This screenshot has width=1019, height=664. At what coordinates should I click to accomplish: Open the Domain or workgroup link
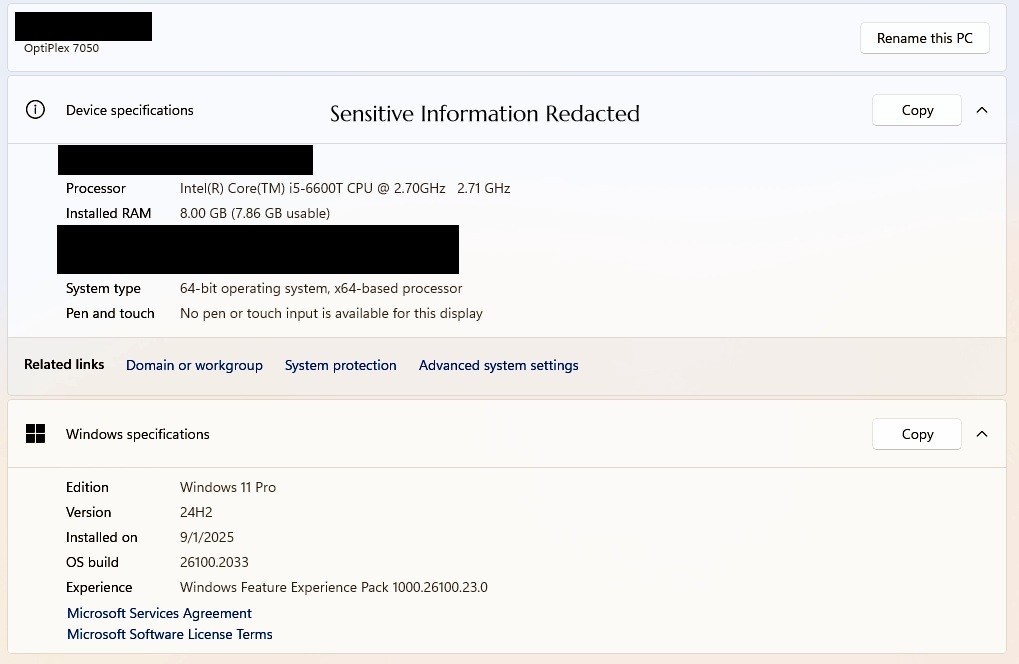(x=194, y=365)
